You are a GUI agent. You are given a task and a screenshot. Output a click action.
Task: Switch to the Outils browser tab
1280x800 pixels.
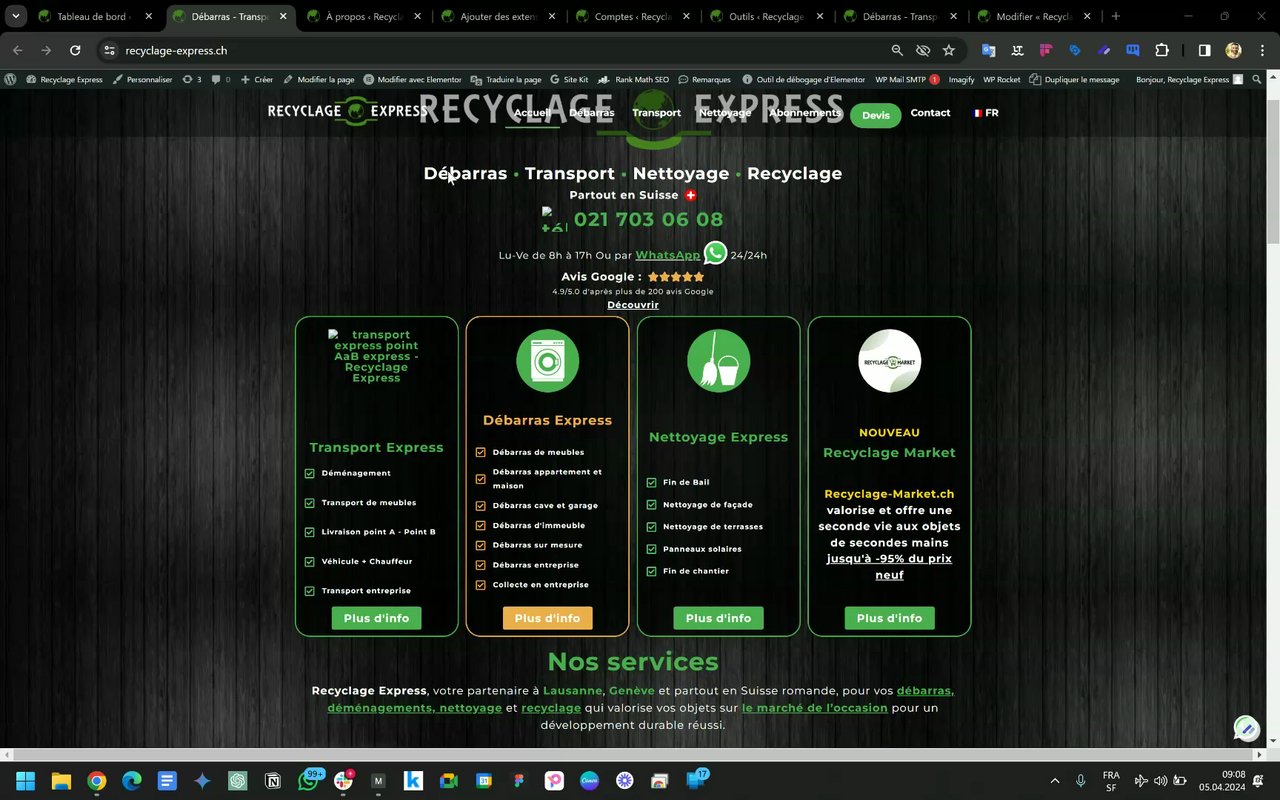765,16
